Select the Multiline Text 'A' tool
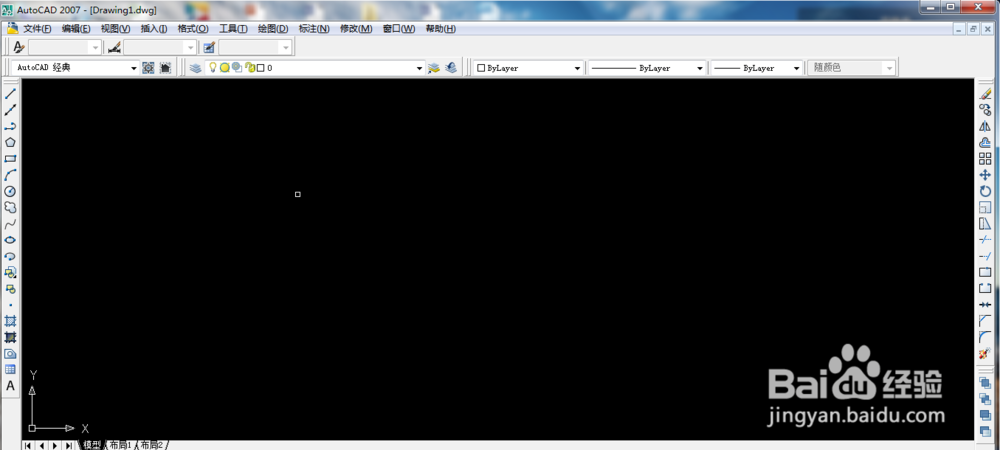This screenshot has width=1000, height=450. [10, 386]
